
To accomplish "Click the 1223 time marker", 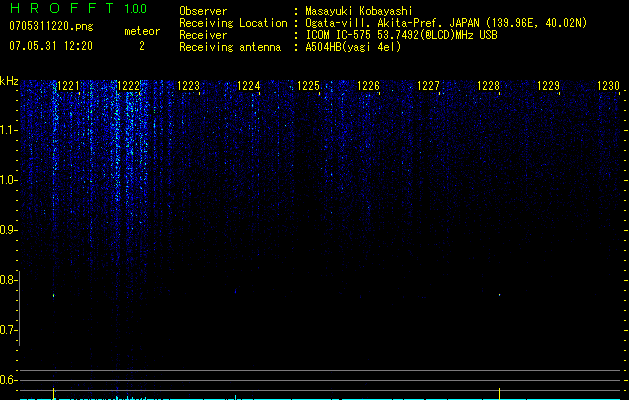I will [189, 86].
